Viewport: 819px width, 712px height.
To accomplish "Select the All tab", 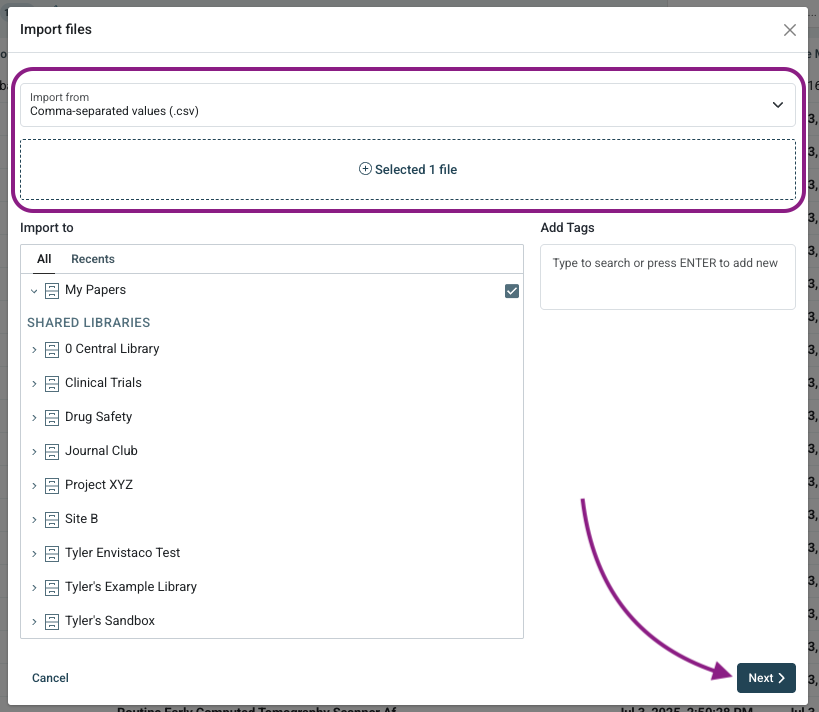I will click(x=44, y=259).
